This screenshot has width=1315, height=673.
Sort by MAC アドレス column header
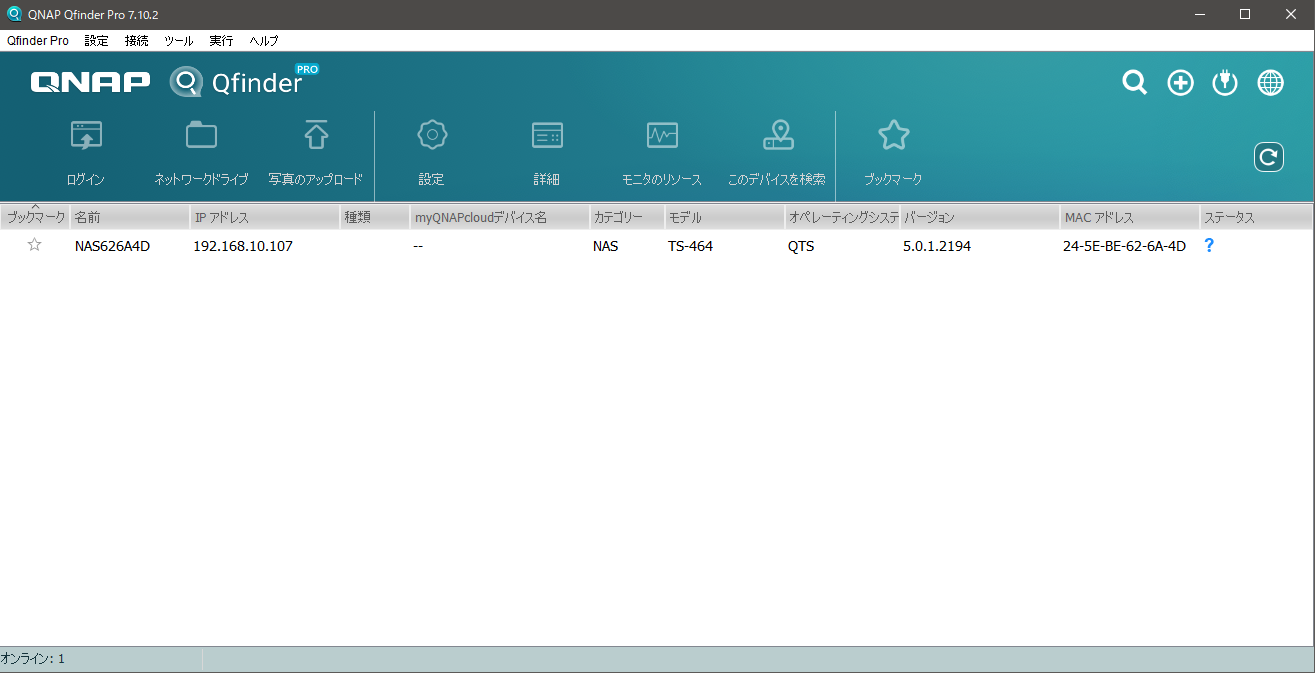(x=1130, y=217)
